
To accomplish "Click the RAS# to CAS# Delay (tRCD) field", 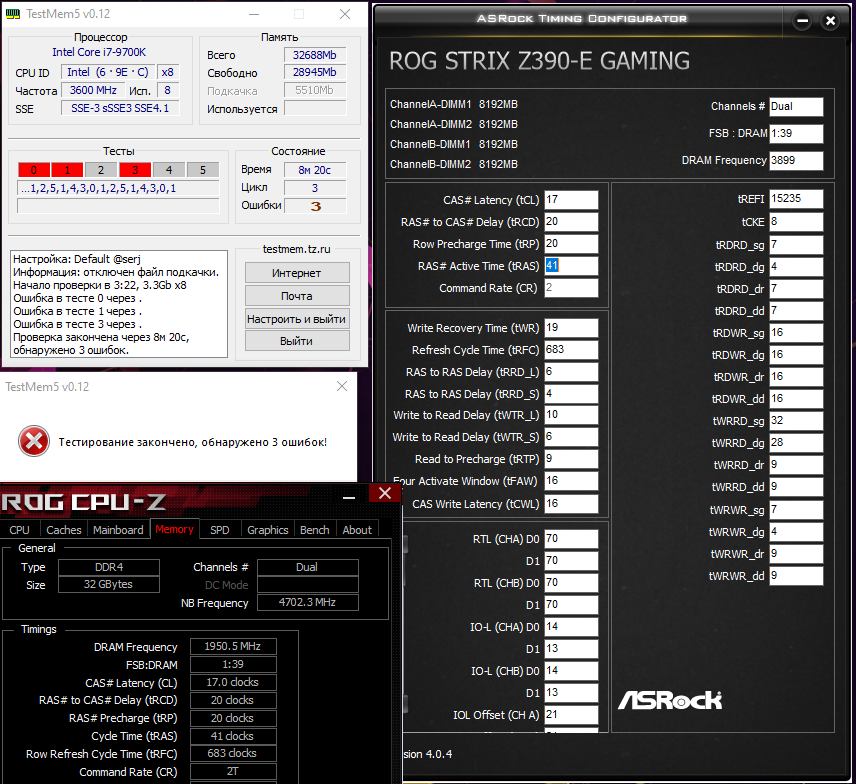I will point(571,222).
